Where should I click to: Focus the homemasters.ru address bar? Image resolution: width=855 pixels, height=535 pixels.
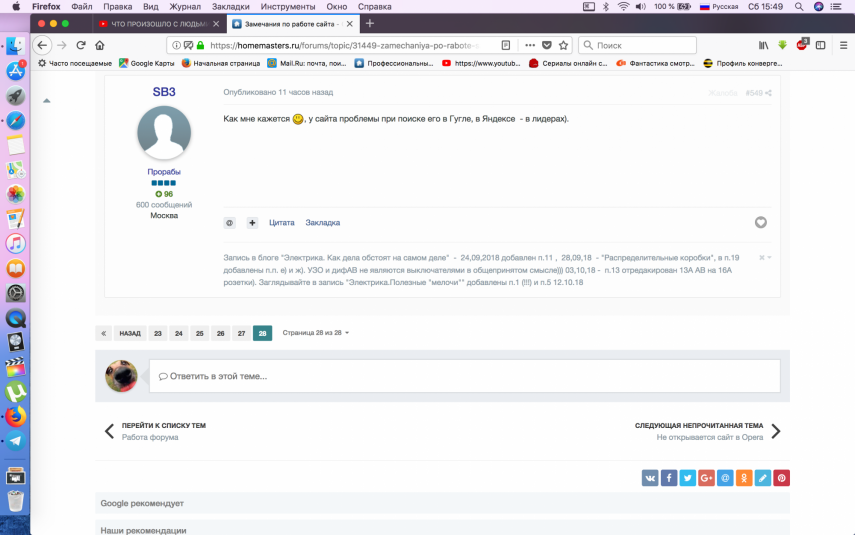point(344,45)
